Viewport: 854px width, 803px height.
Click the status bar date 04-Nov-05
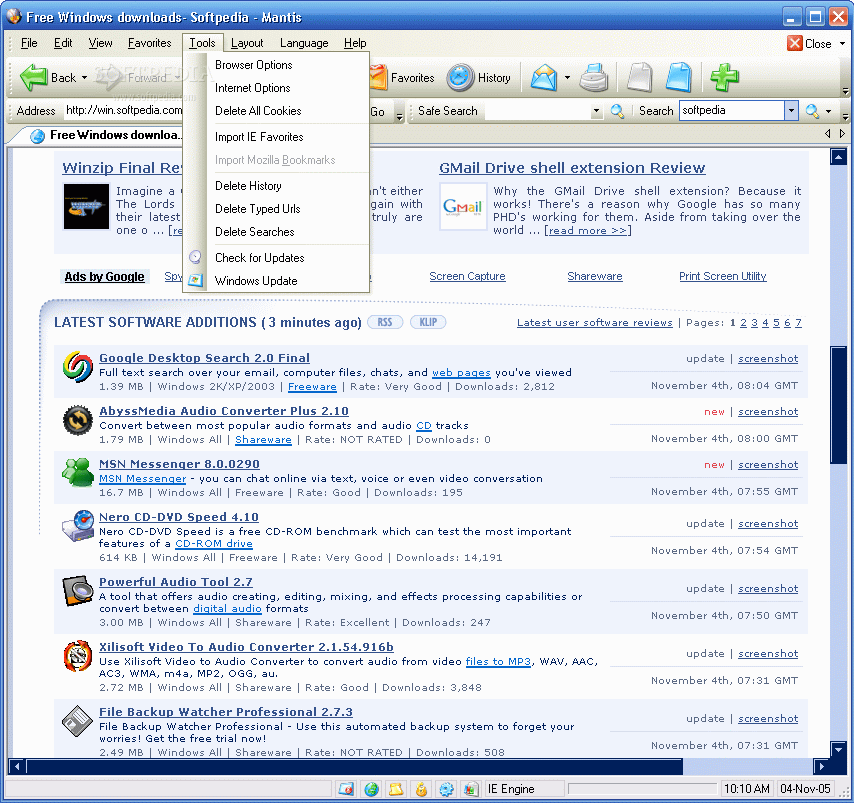[805, 788]
